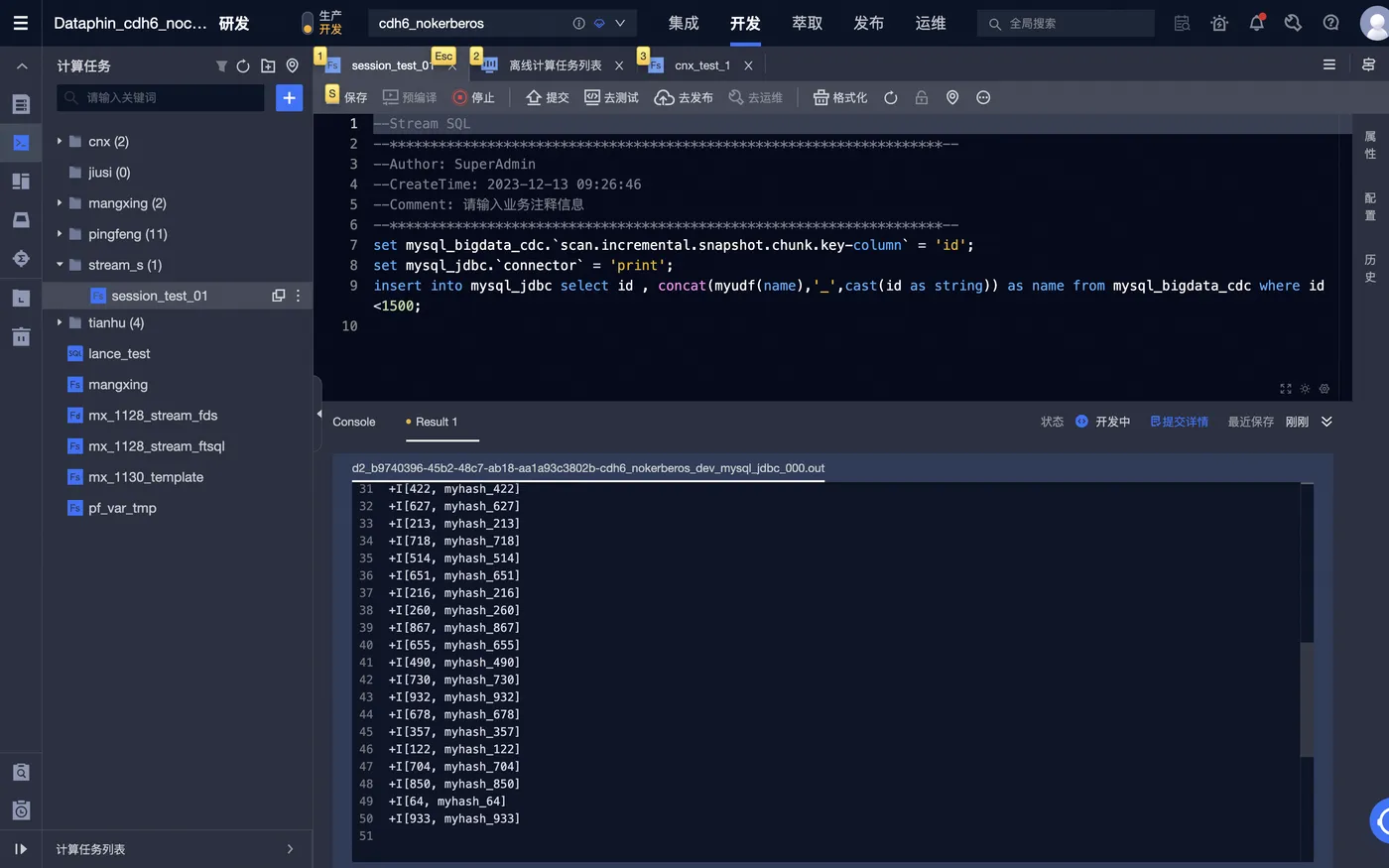Expand the tianhu (4) folder
Image resolution: width=1389 pixels, height=868 pixels.
(x=60, y=322)
